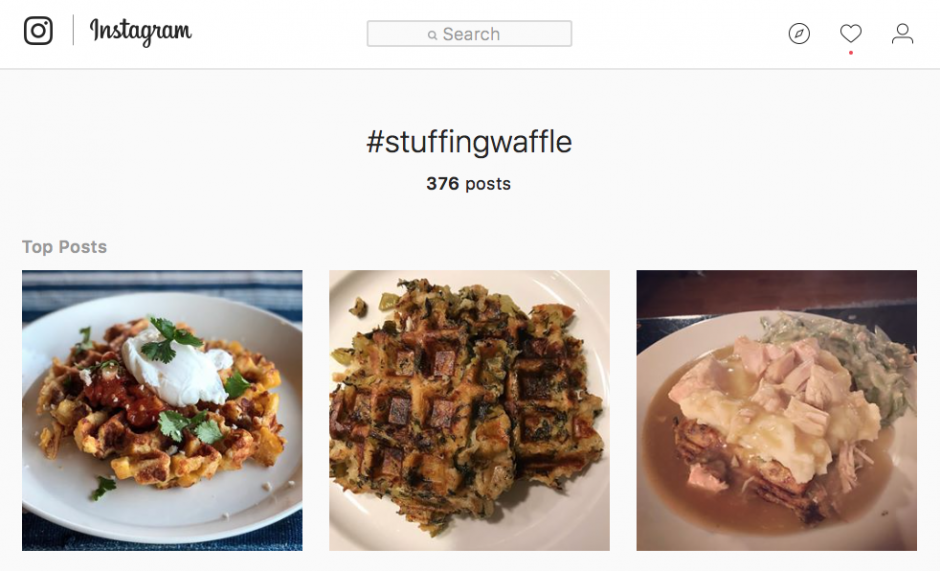This screenshot has height=571, width=940.
Task: Click the Instagram camera logo icon
Action: pos(38,31)
